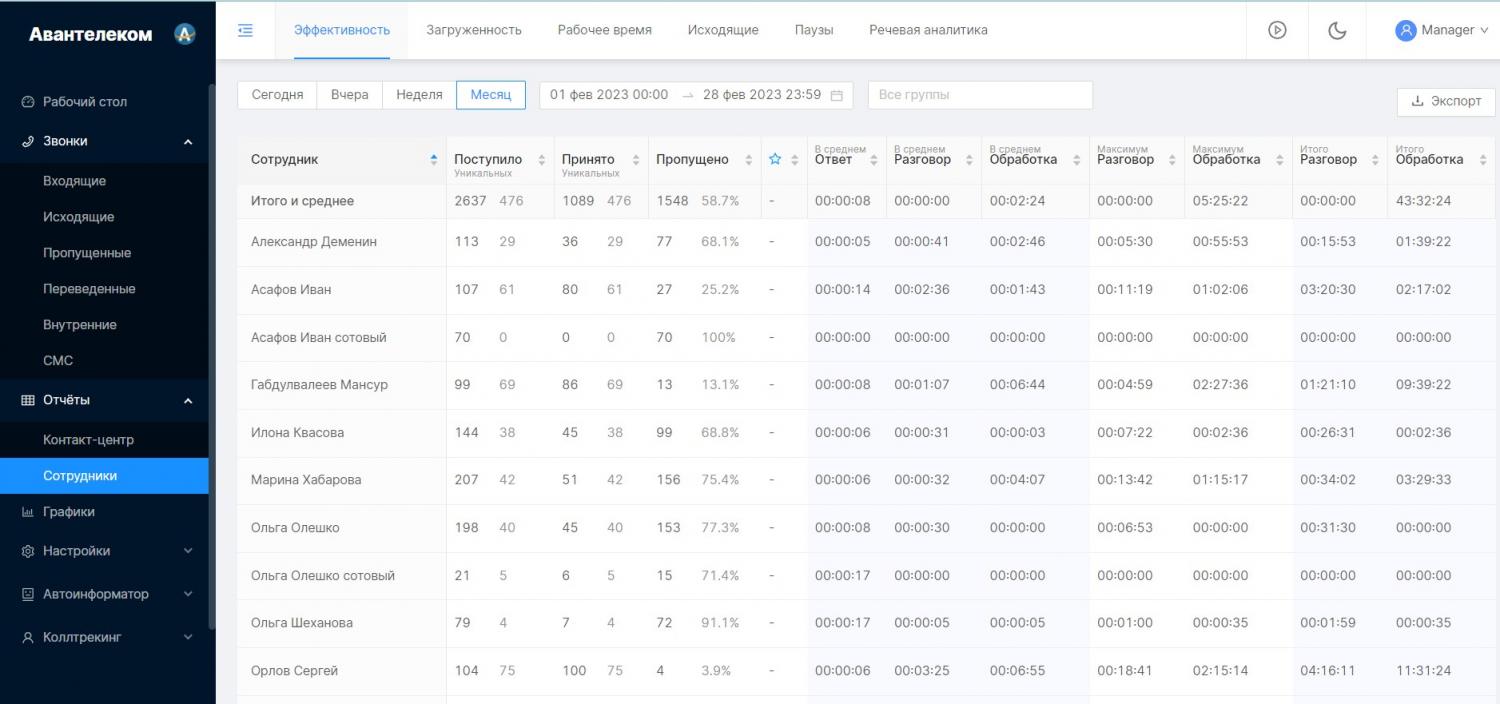This screenshot has height=704, width=1500.
Task: Click the star column header icon
Action: [775, 160]
